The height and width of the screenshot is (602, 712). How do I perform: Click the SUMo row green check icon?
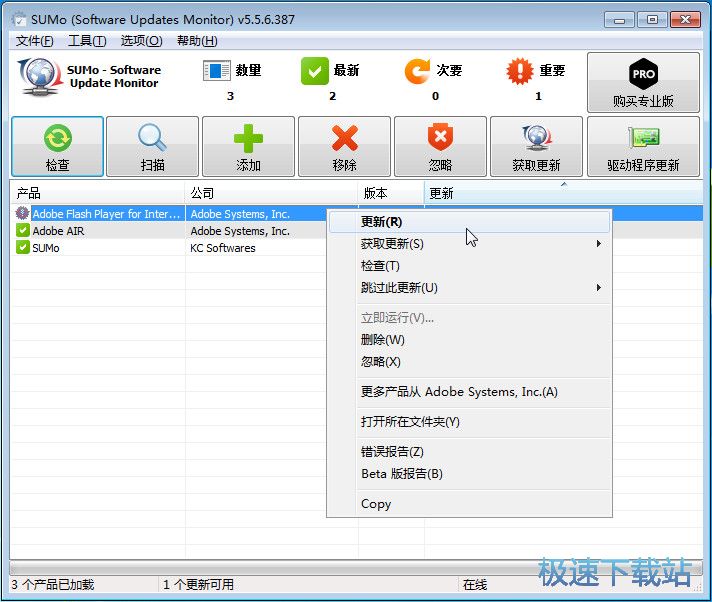coord(22,247)
